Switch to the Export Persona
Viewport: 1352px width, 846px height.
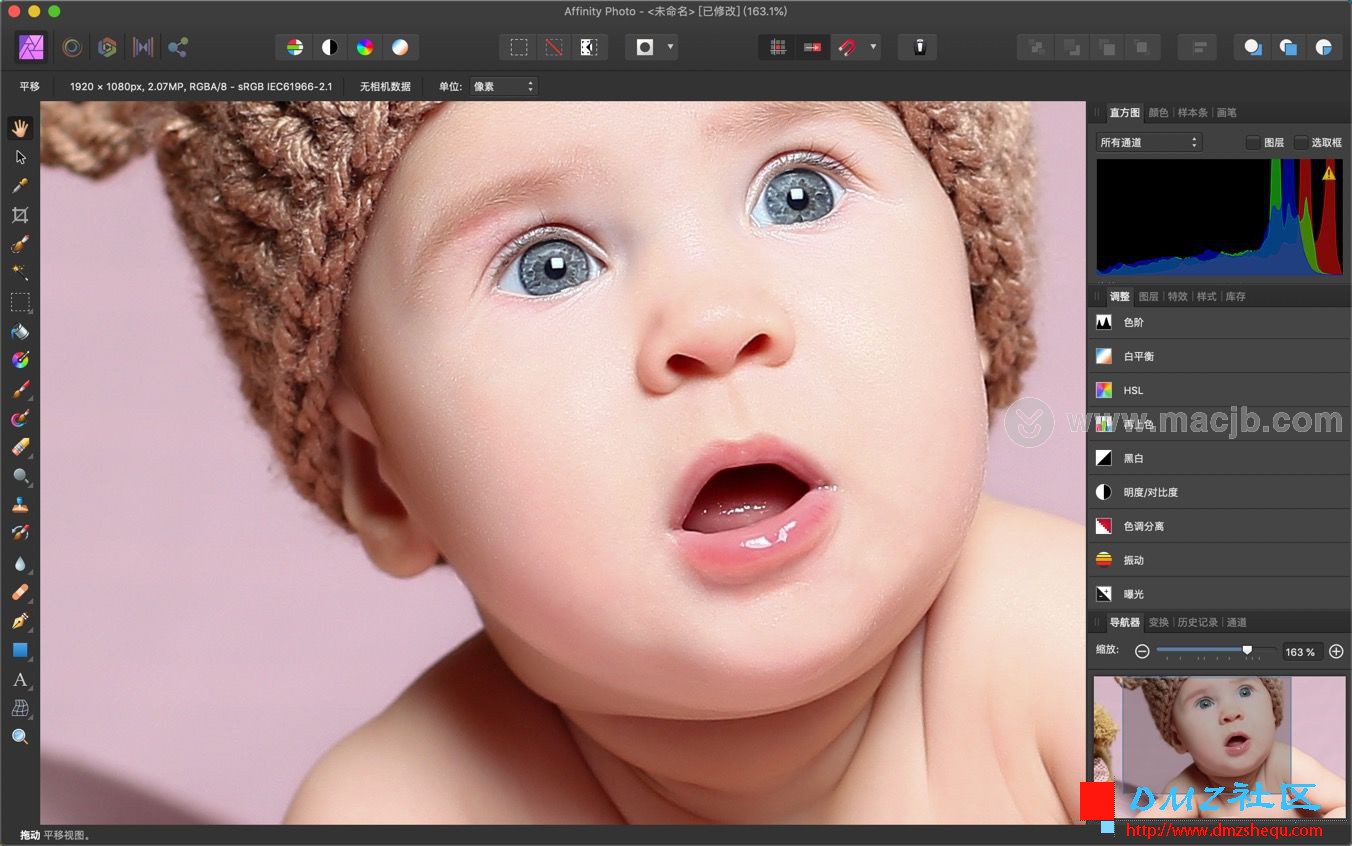point(178,47)
